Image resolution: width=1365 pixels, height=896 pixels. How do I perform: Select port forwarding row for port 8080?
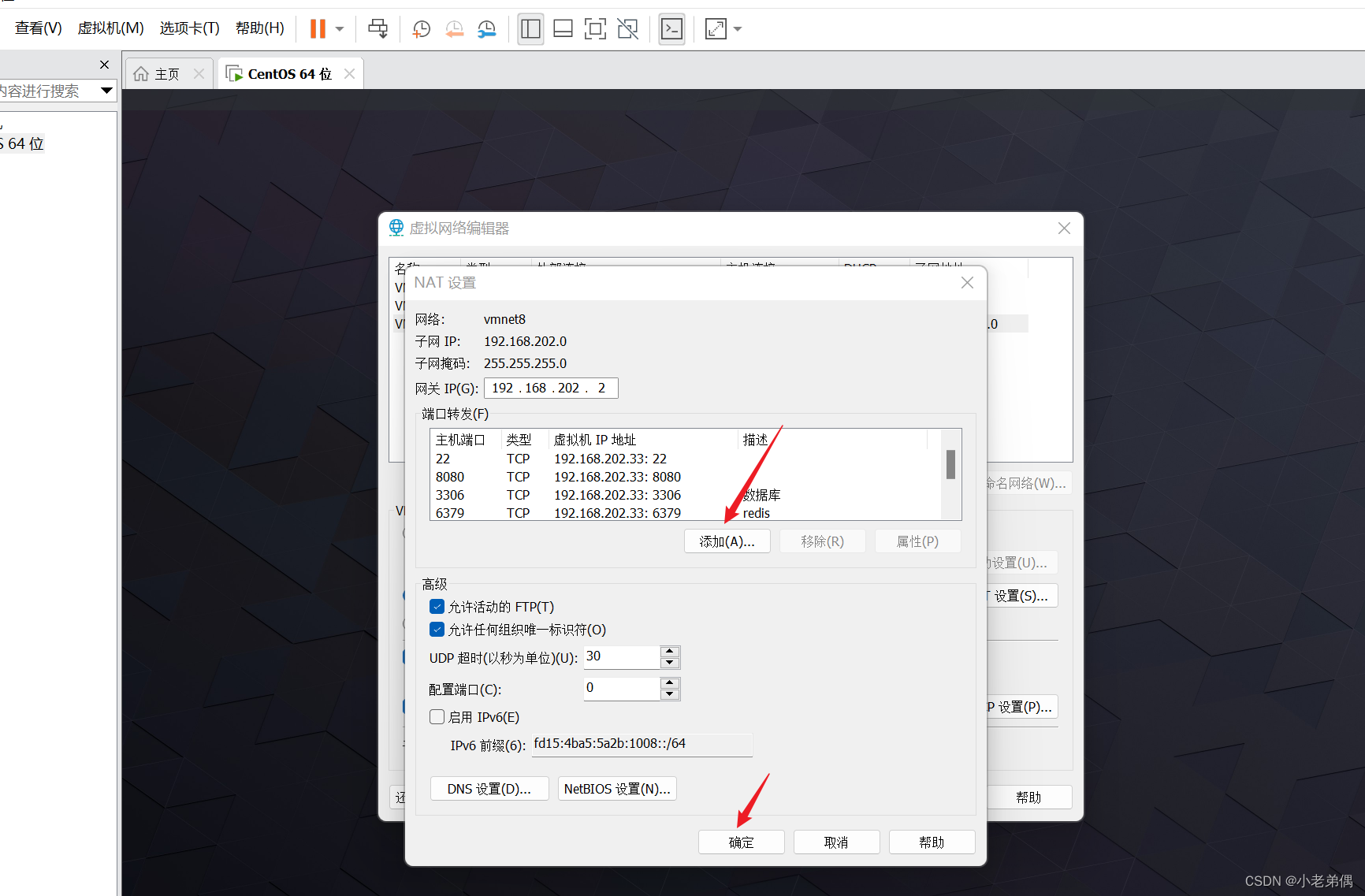[x=686, y=477]
